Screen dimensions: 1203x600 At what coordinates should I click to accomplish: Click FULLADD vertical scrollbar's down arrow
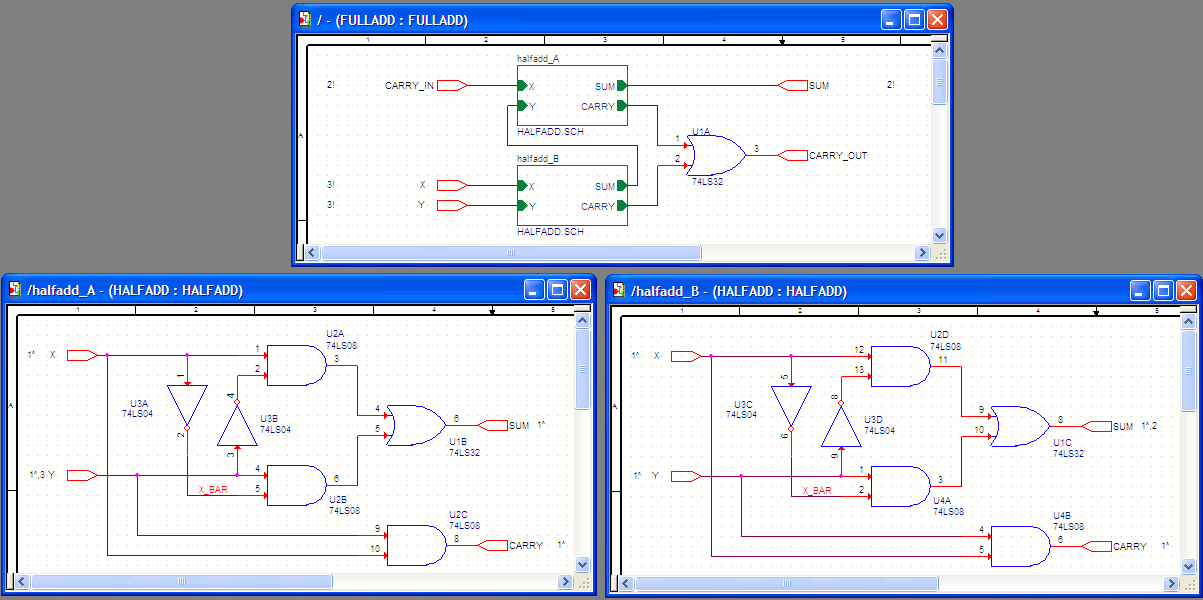(x=939, y=235)
